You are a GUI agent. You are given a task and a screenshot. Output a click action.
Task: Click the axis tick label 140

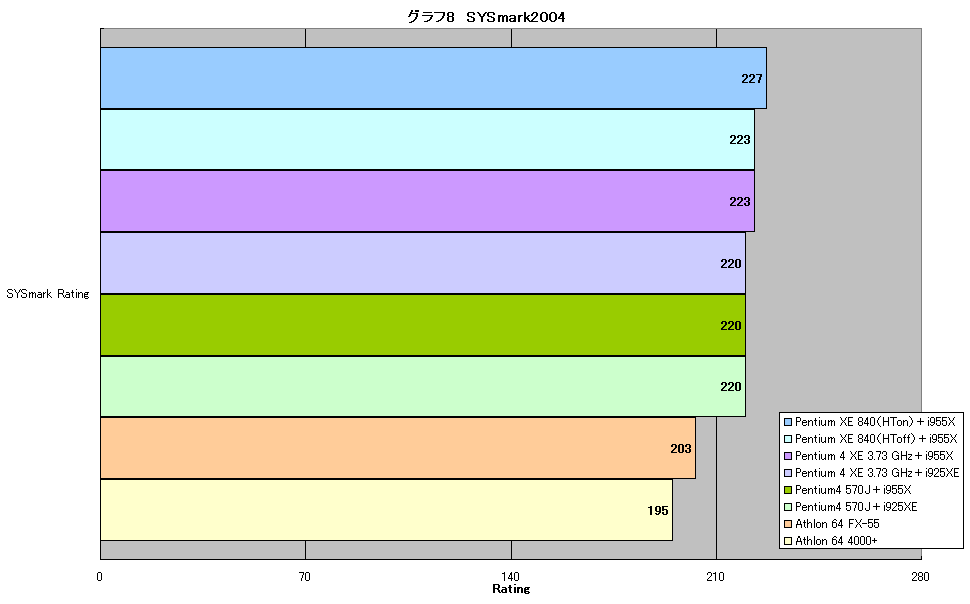[510, 577]
